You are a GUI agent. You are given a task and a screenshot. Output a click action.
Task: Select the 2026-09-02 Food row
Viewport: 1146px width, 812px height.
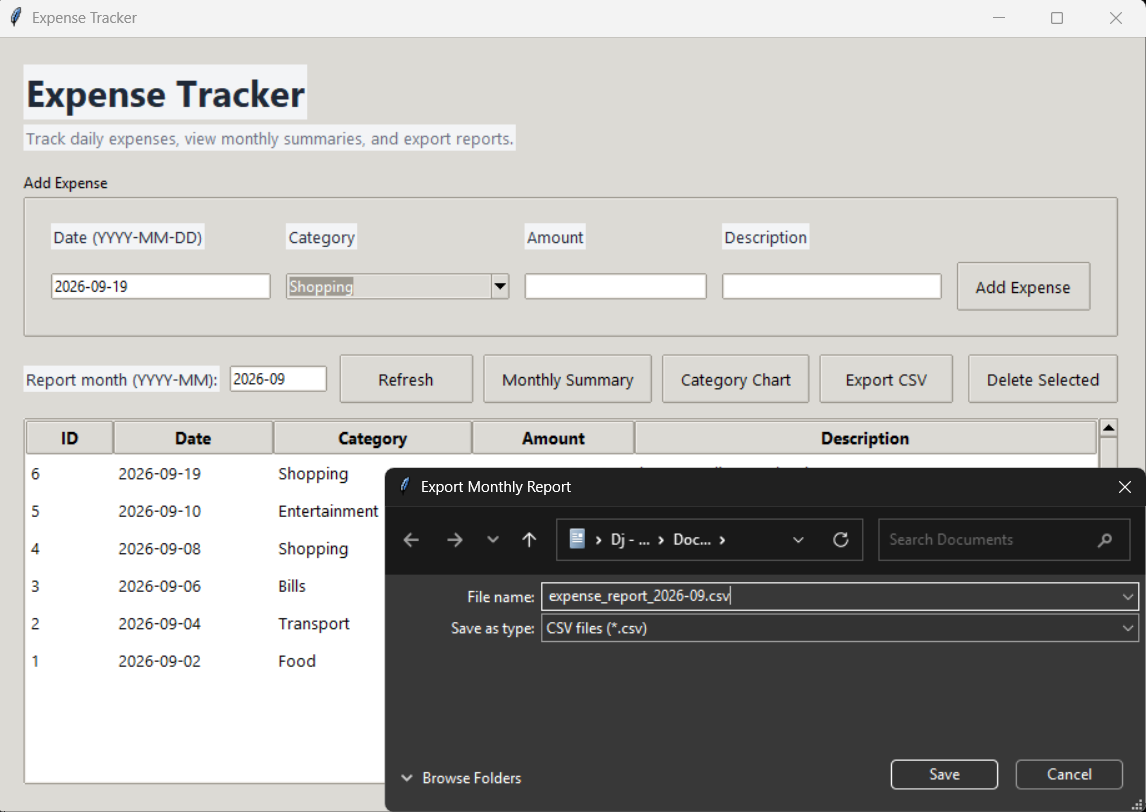pos(205,661)
